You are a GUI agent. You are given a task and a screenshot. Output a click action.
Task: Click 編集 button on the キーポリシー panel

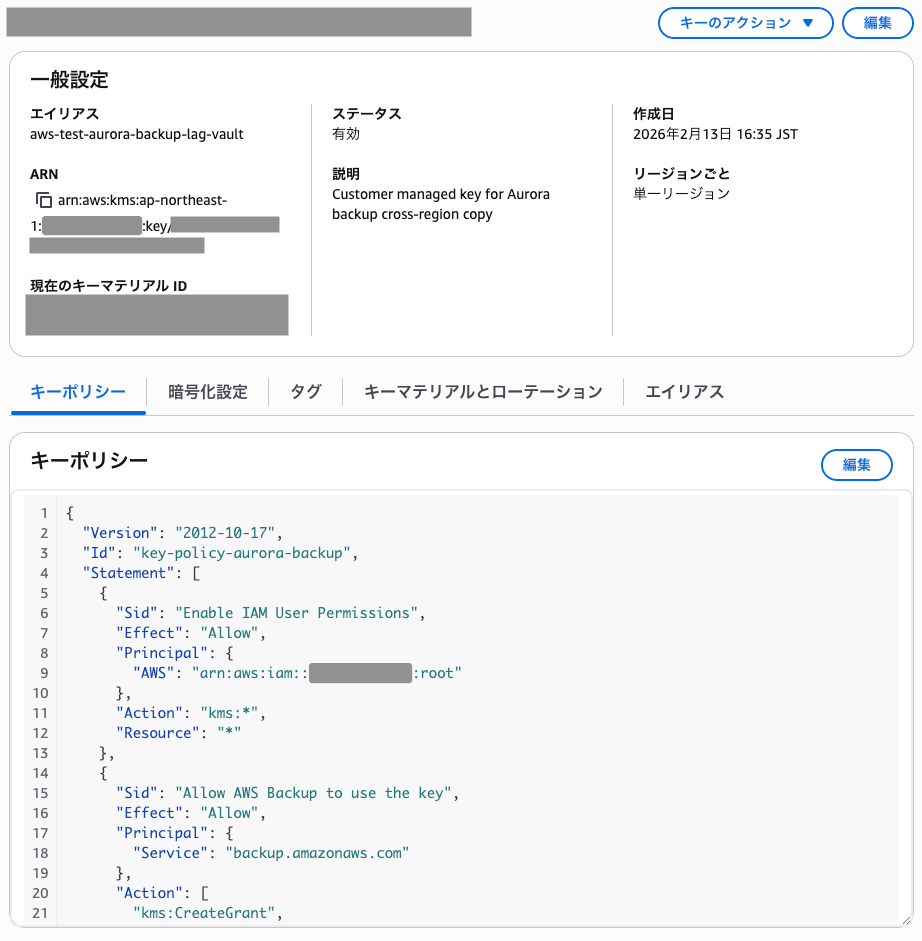click(856, 465)
